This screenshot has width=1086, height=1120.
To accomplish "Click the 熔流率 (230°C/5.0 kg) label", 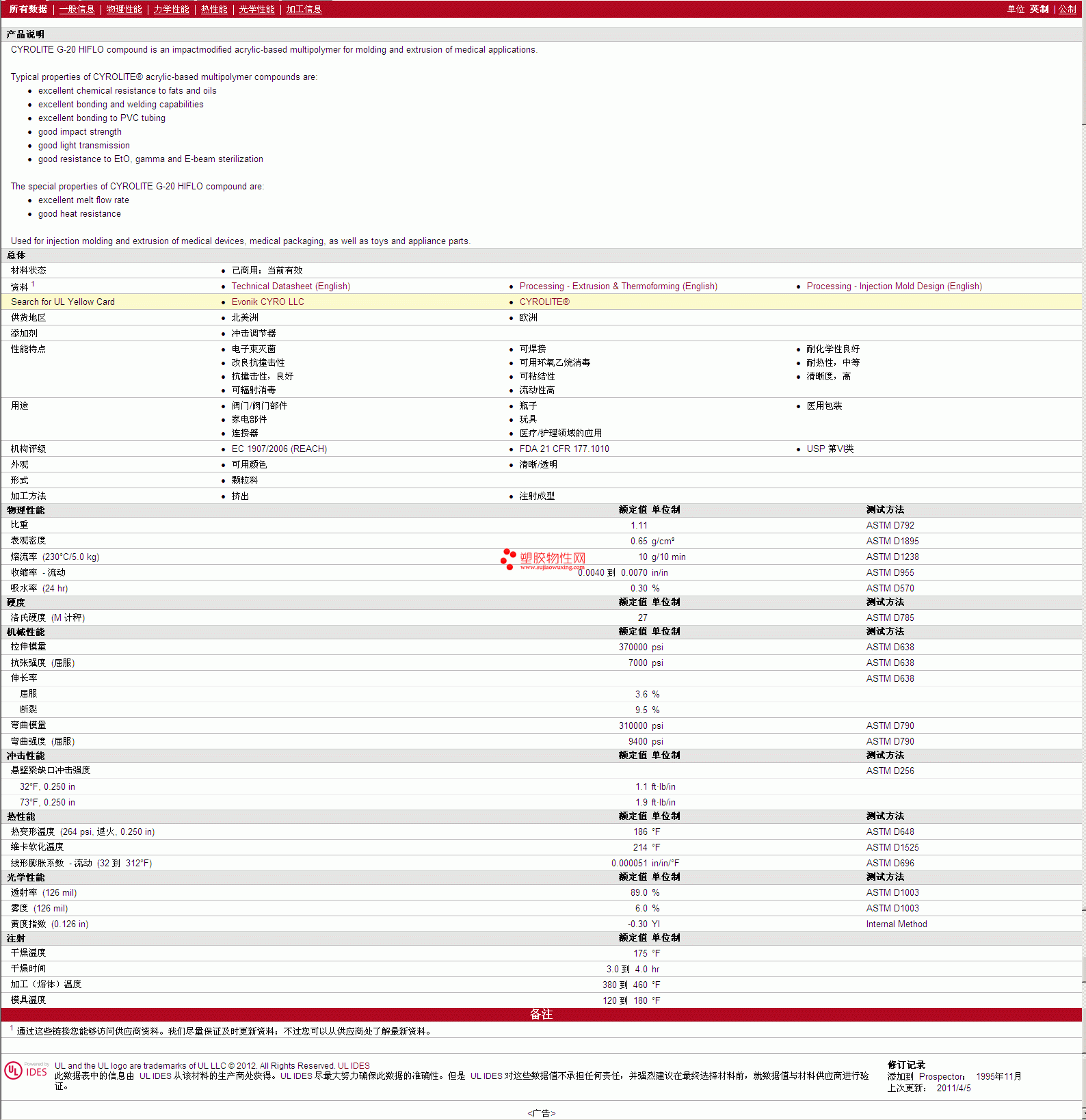I will click(55, 557).
